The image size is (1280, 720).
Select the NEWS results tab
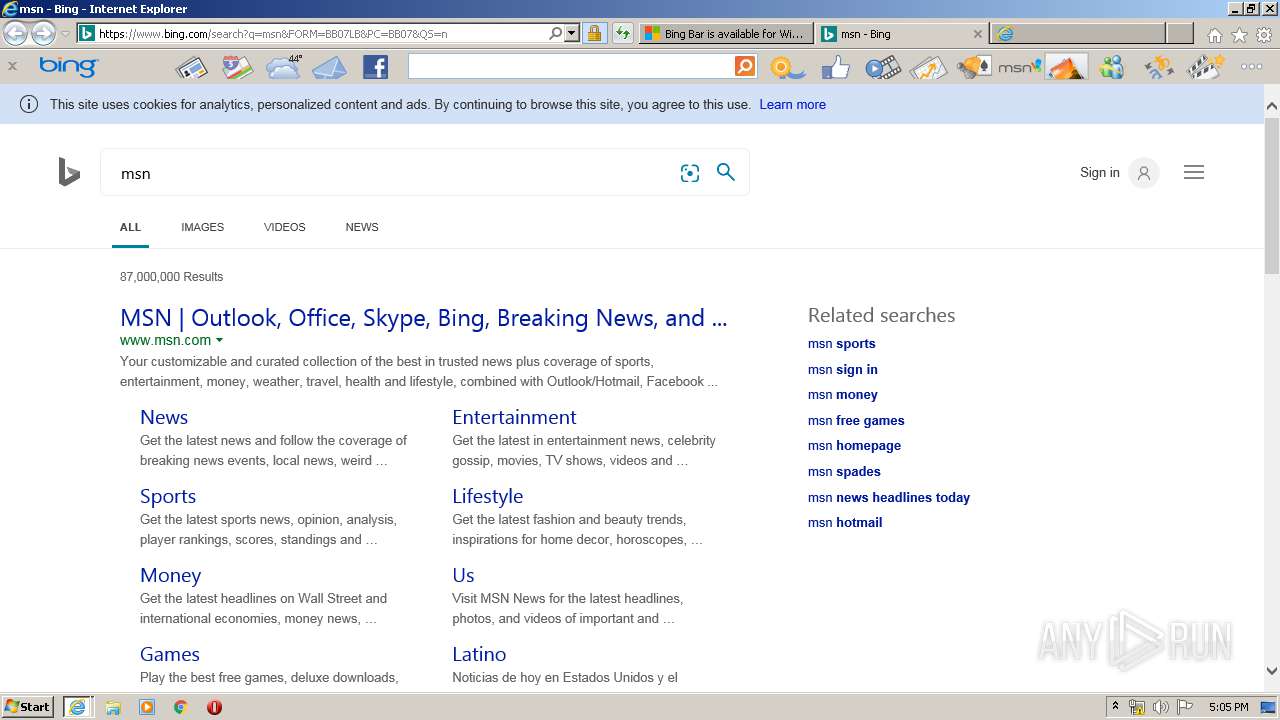pyautogui.click(x=362, y=227)
